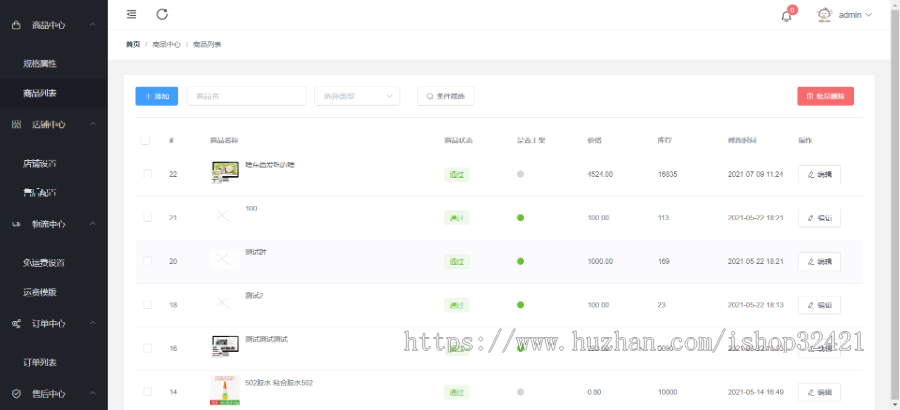Toggle on-sale dot for row 14
The height and width of the screenshot is (410, 900).
(x=520, y=392)
